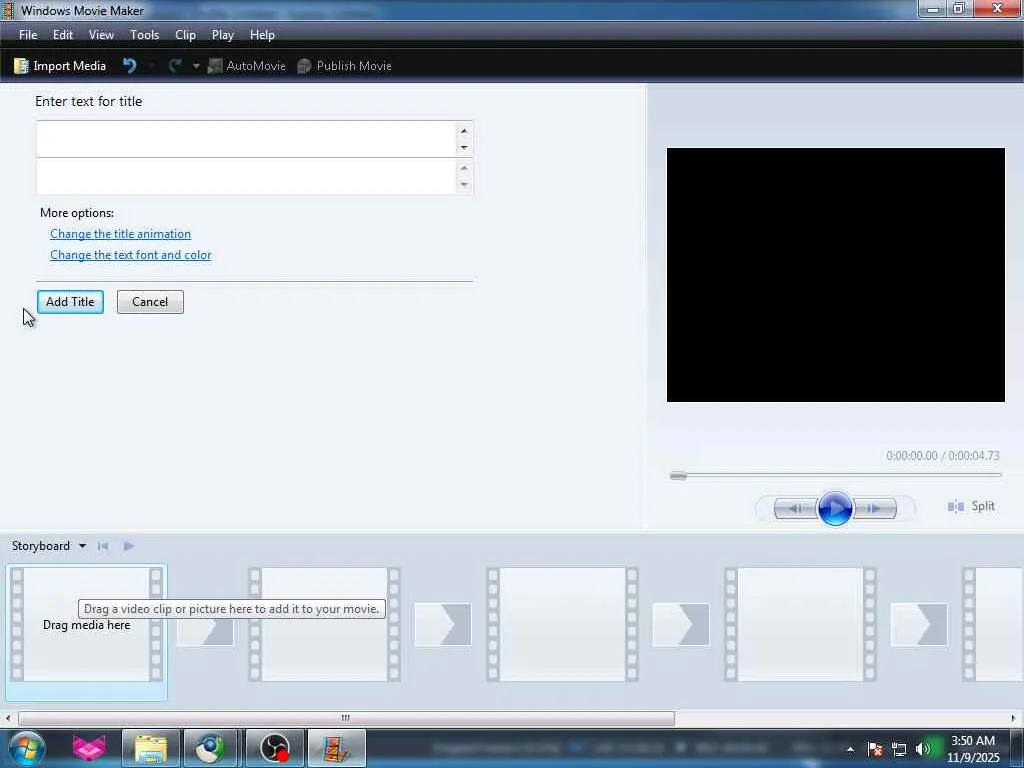Open the Edit menu
Screen dimensions: 1024x768
pos(63,35)
